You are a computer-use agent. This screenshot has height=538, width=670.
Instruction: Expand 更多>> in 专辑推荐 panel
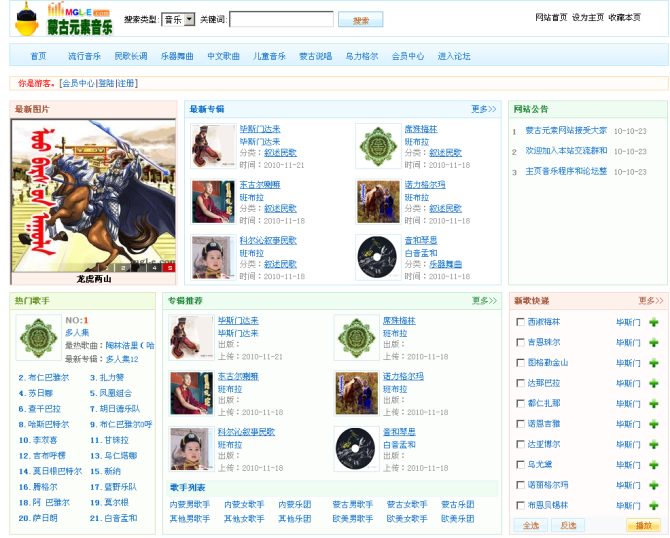[x=484, y=301]
